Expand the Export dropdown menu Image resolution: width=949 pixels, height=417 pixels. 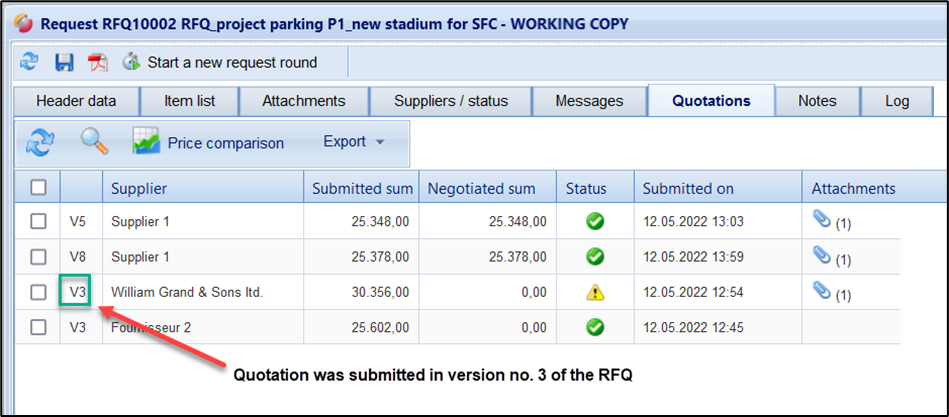(354, 142)
